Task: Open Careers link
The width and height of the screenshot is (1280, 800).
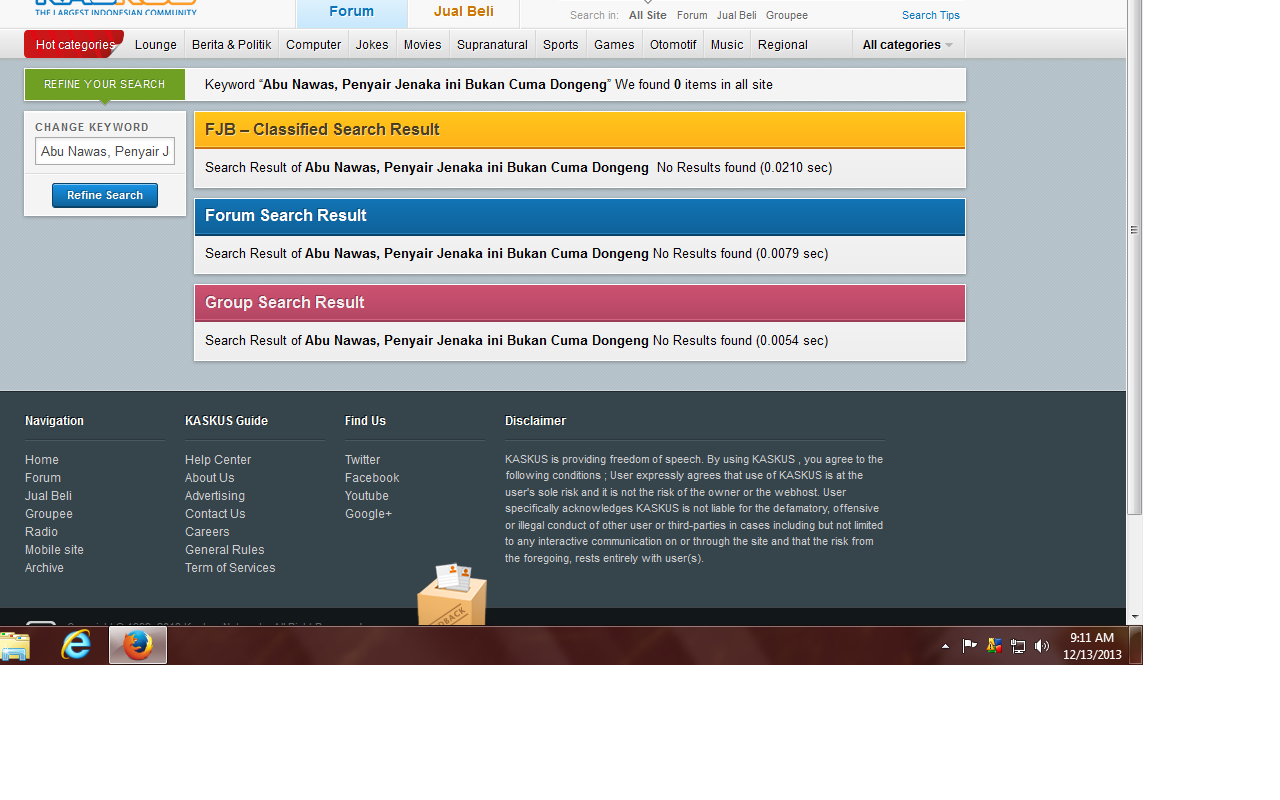Action: [x=207, y=532]
